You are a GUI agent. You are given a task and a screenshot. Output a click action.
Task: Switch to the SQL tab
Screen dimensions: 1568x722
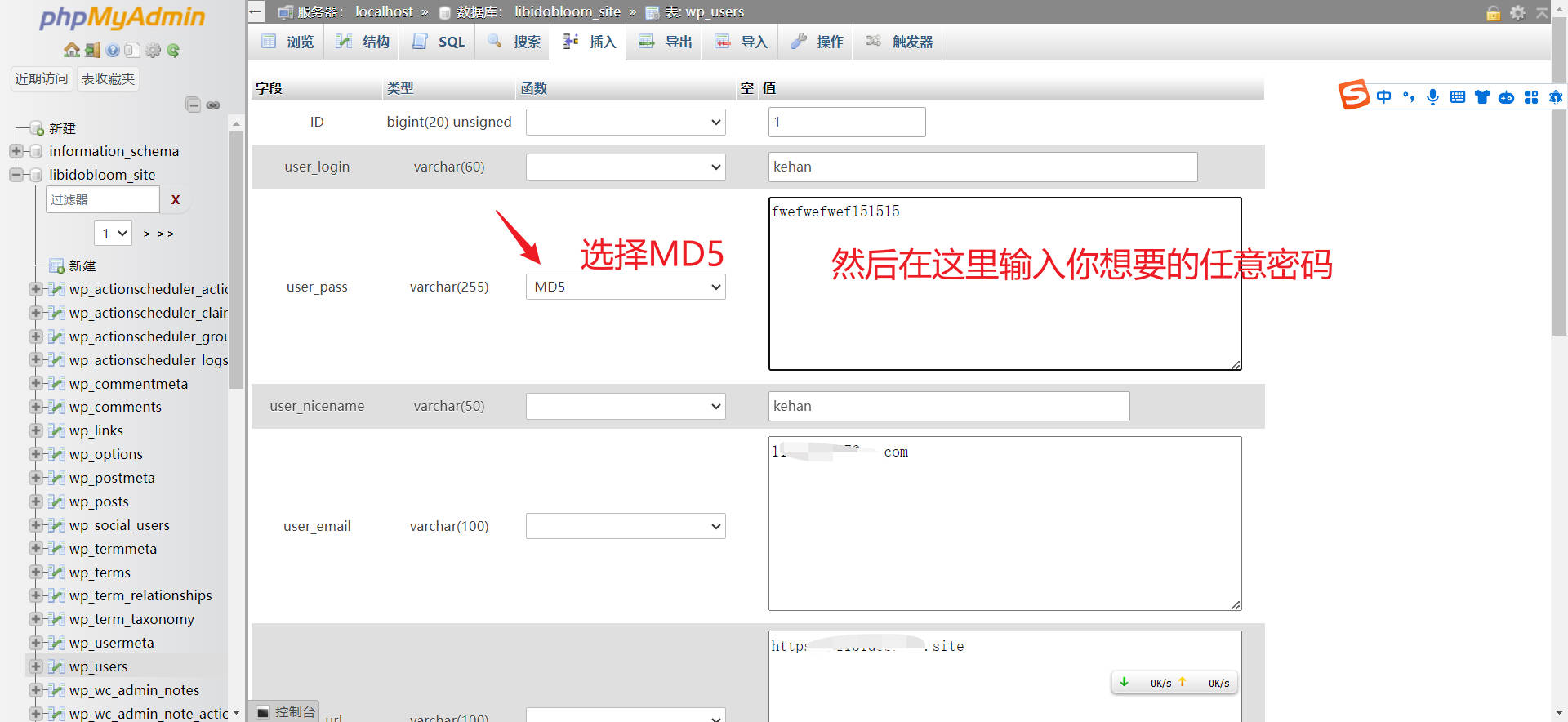tap(439, 42)
